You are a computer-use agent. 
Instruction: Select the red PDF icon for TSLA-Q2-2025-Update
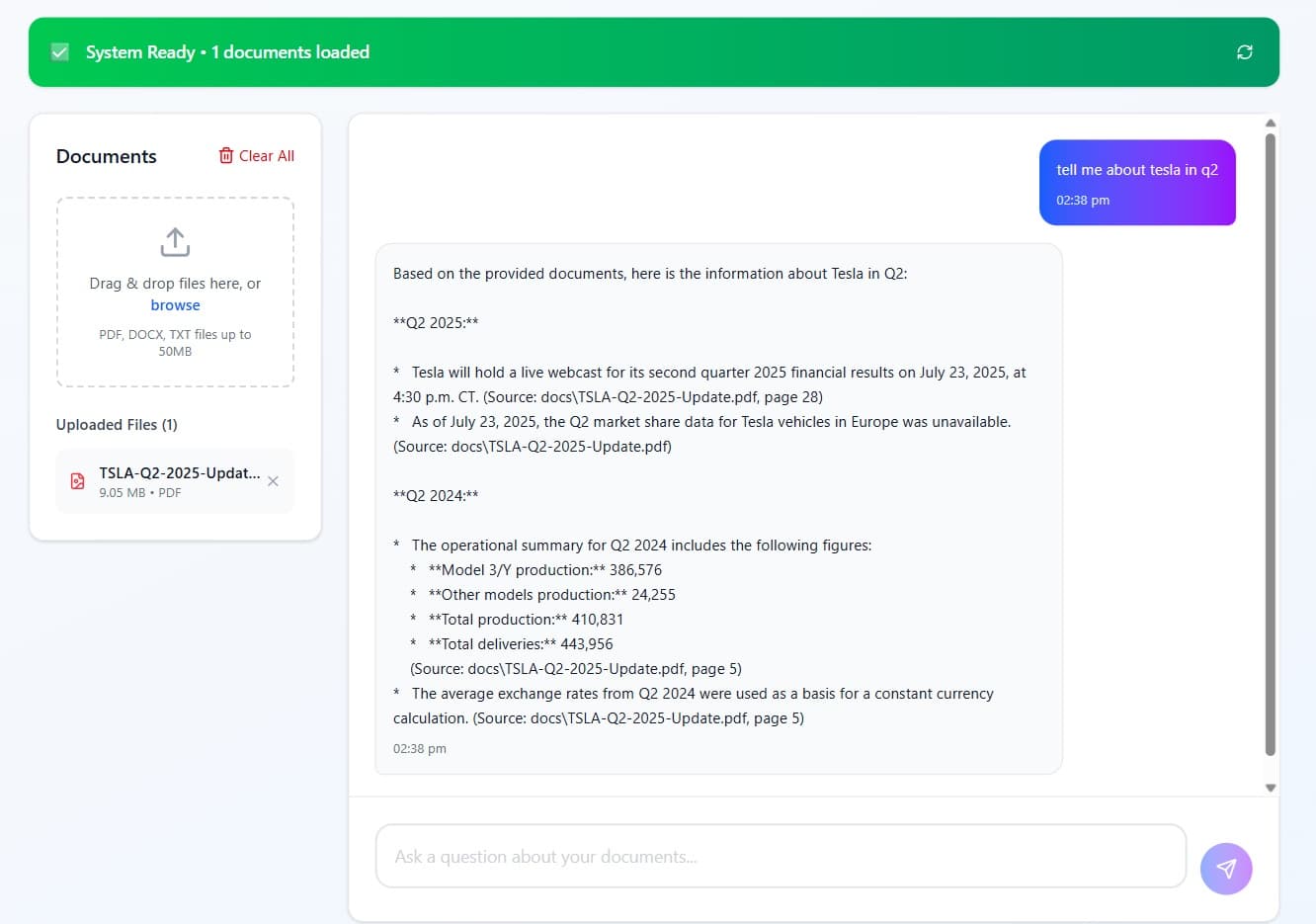pos(77,480)
